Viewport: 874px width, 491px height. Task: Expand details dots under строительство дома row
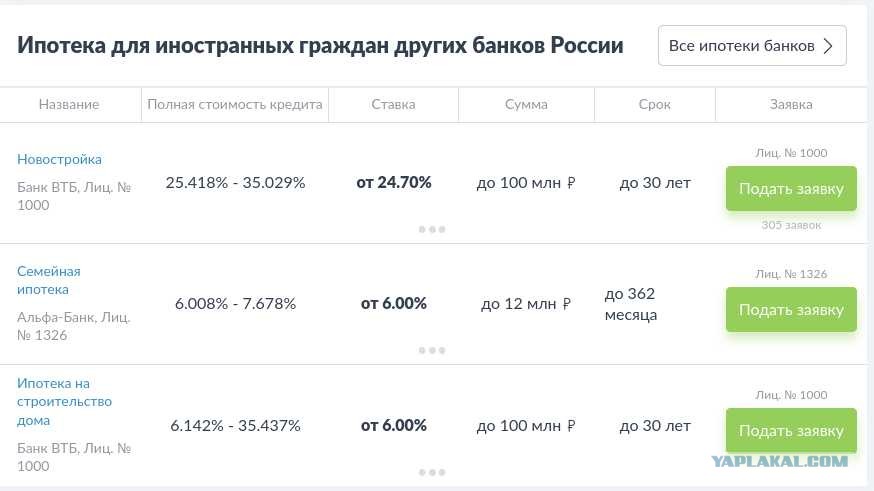432,472
